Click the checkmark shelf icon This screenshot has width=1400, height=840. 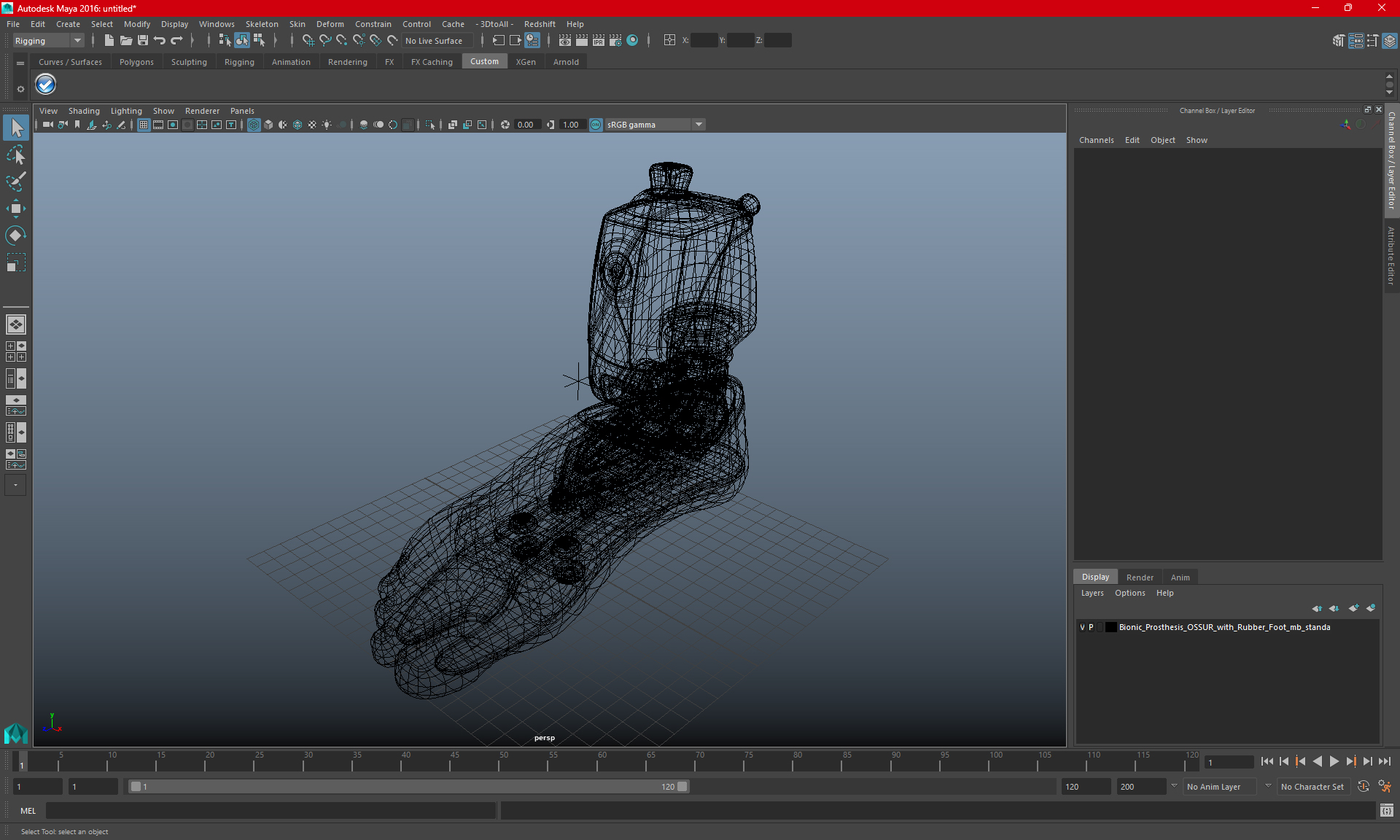(x=46, y=85)
